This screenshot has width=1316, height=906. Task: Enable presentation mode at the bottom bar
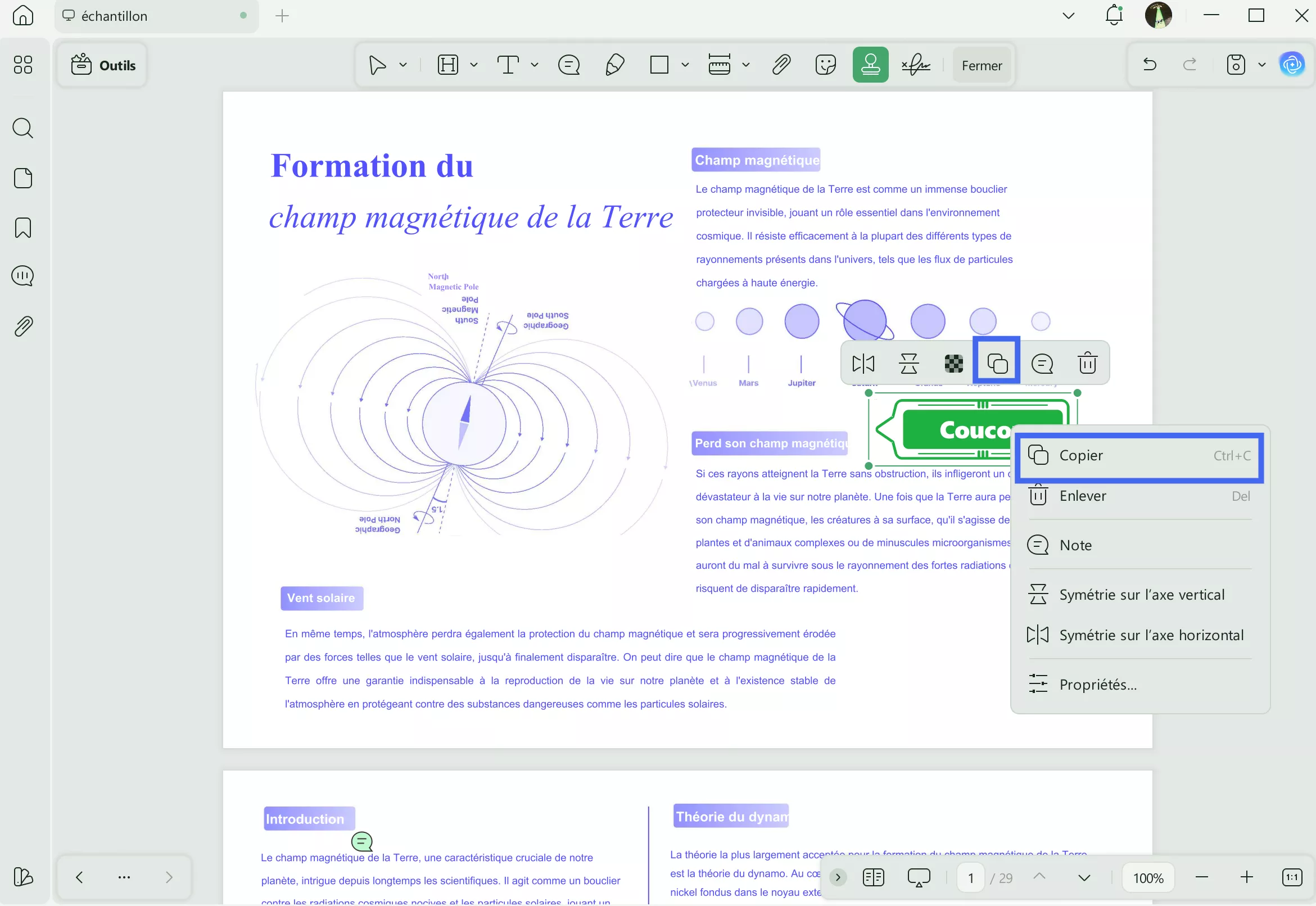click(x=919, y=877)
